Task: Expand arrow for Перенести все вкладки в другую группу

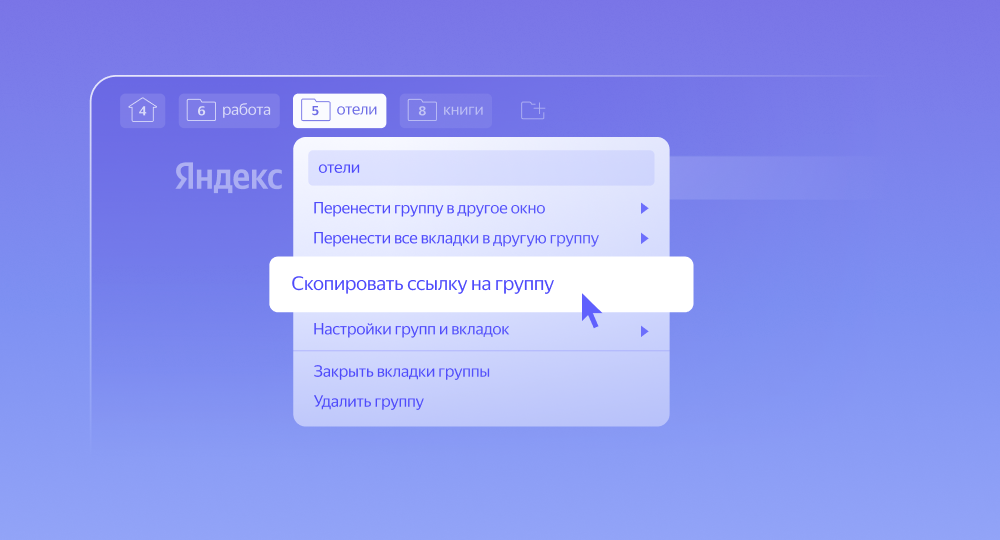Action: click(x=644, y=238)
